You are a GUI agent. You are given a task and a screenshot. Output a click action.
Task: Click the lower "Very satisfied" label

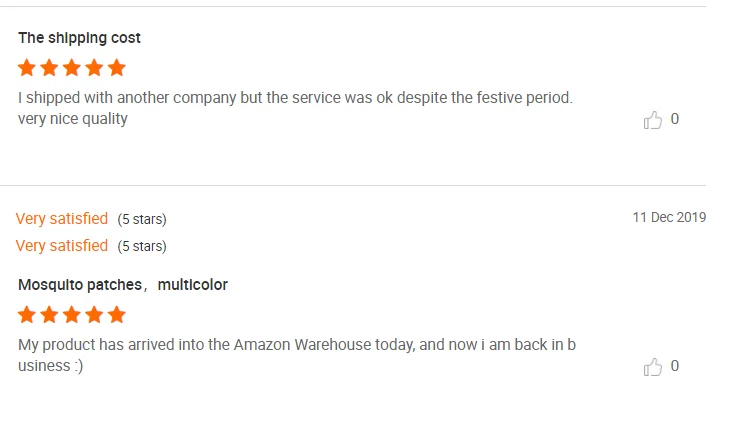[62, 246]
